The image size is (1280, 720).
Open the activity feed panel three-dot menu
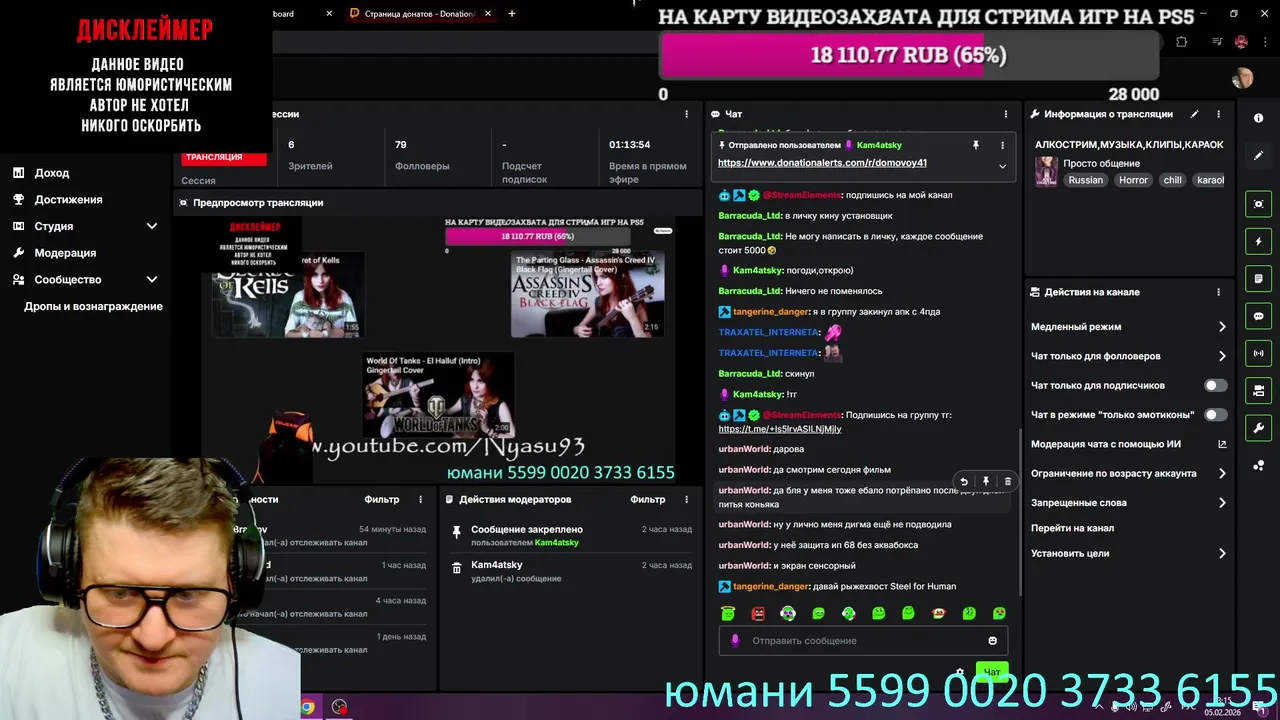coord(420,499)
